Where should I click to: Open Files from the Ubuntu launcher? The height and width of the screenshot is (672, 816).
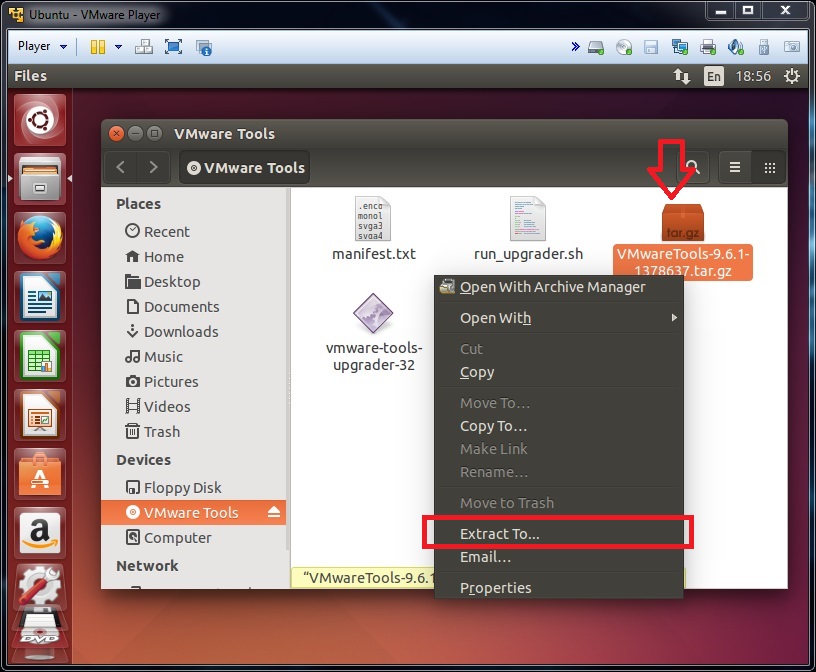coord(40,179)
